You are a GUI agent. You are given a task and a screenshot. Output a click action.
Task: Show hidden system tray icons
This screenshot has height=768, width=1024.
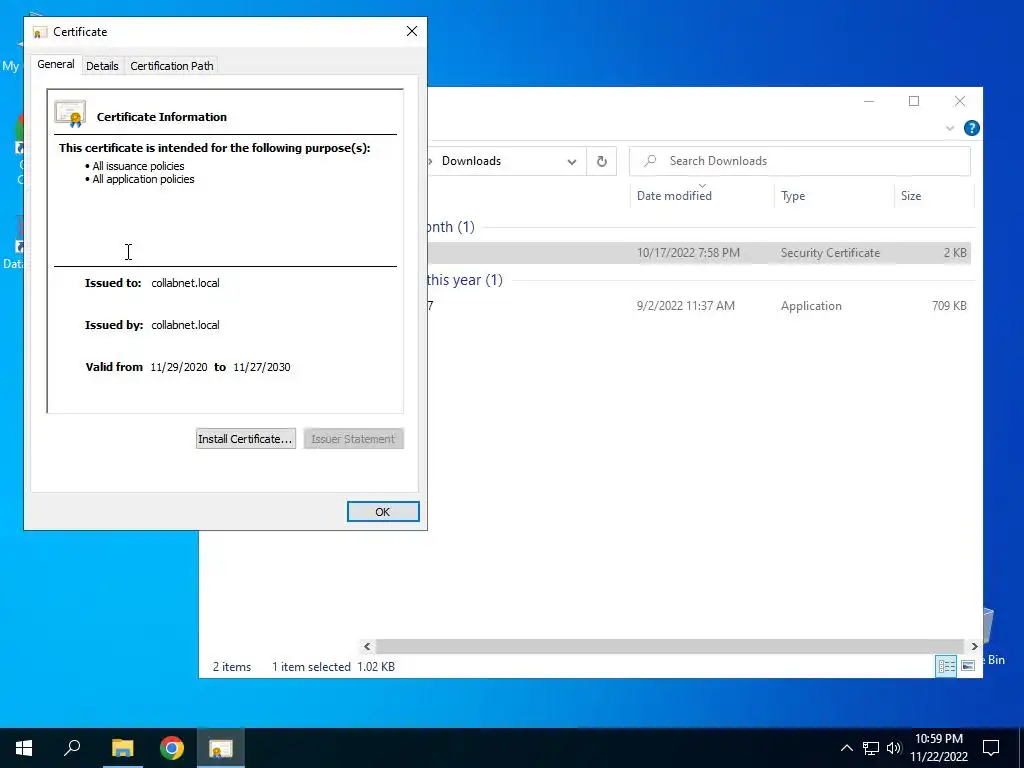coord(846,748)
